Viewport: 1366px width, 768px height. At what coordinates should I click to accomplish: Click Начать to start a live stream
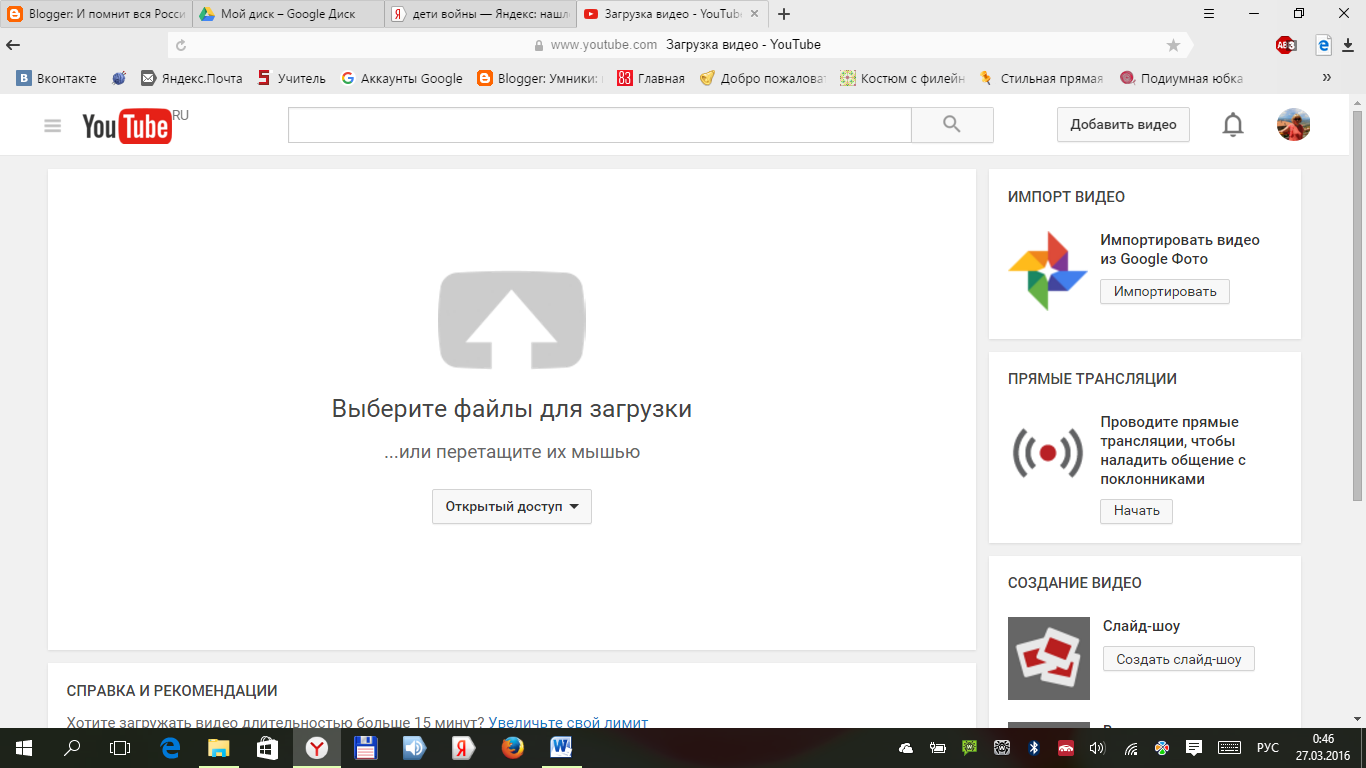tap(1136, 511)
